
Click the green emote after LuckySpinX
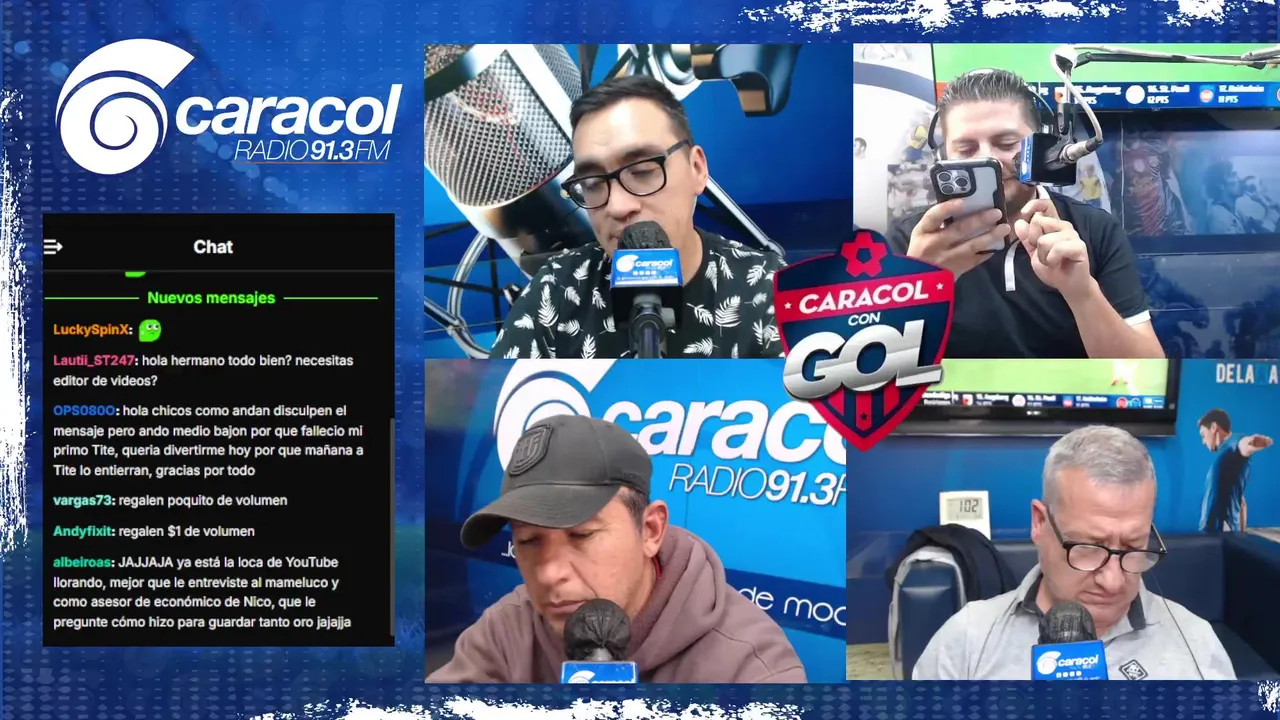[149, 330]
